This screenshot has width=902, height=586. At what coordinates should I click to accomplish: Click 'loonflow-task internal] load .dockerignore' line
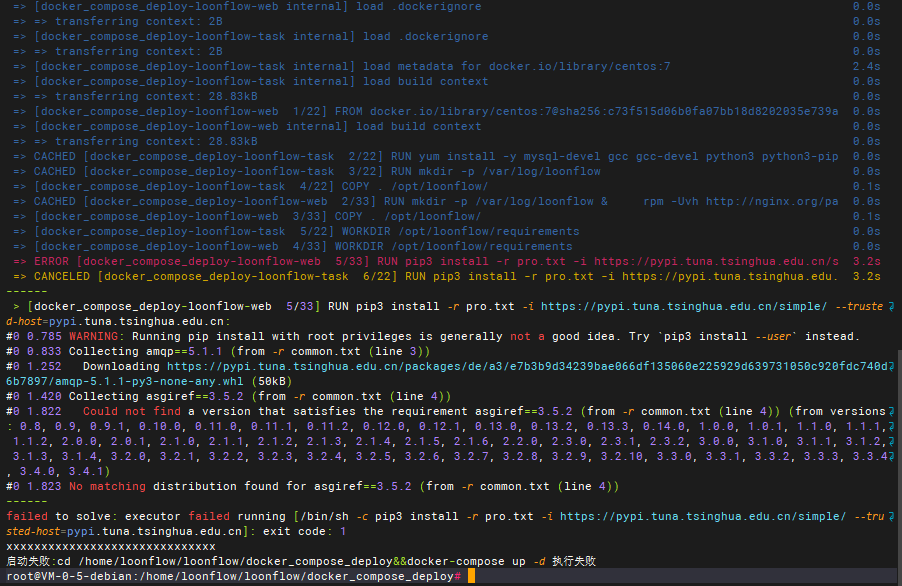click(446, 37)
